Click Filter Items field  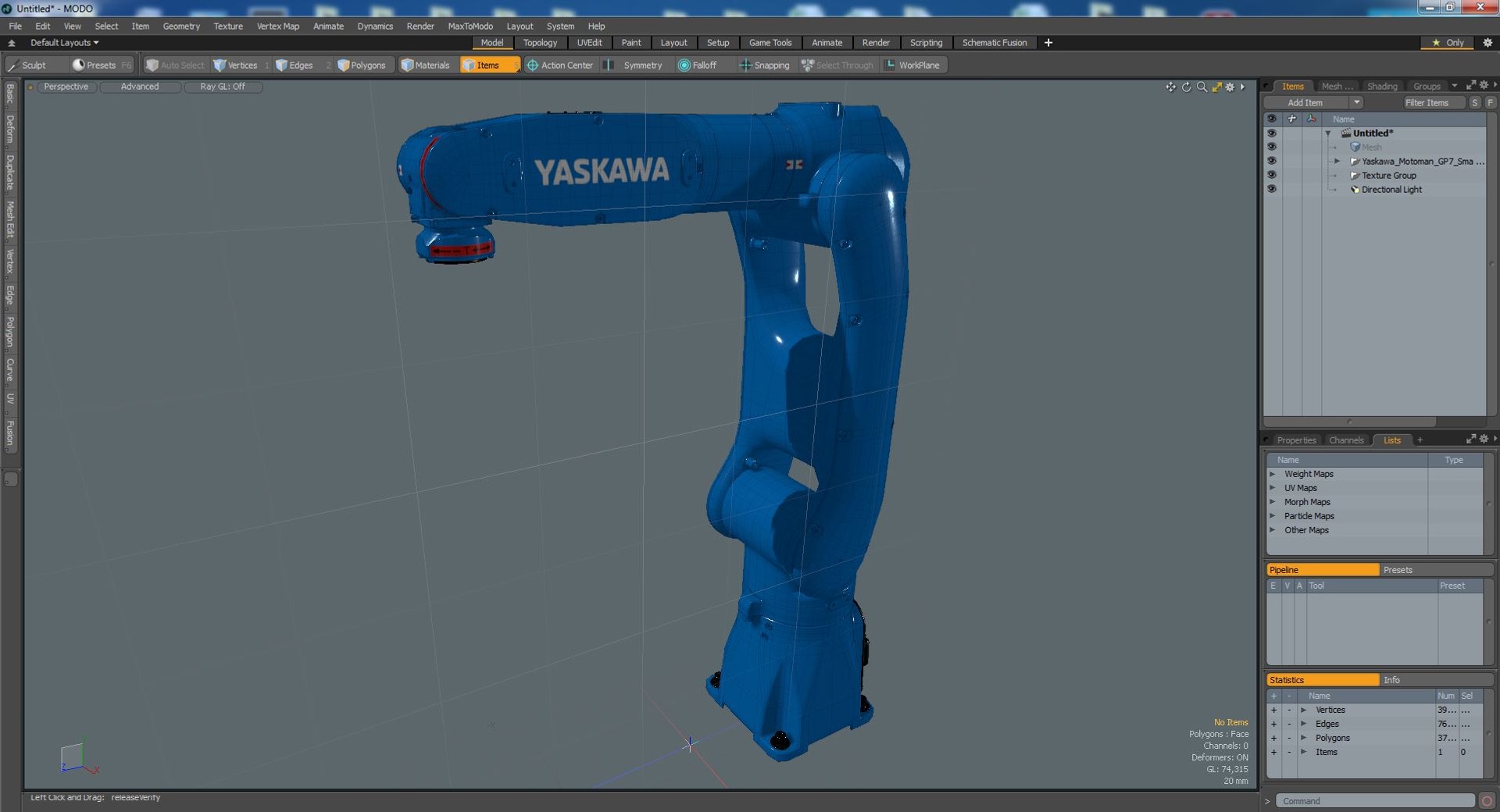(1433, 103)
